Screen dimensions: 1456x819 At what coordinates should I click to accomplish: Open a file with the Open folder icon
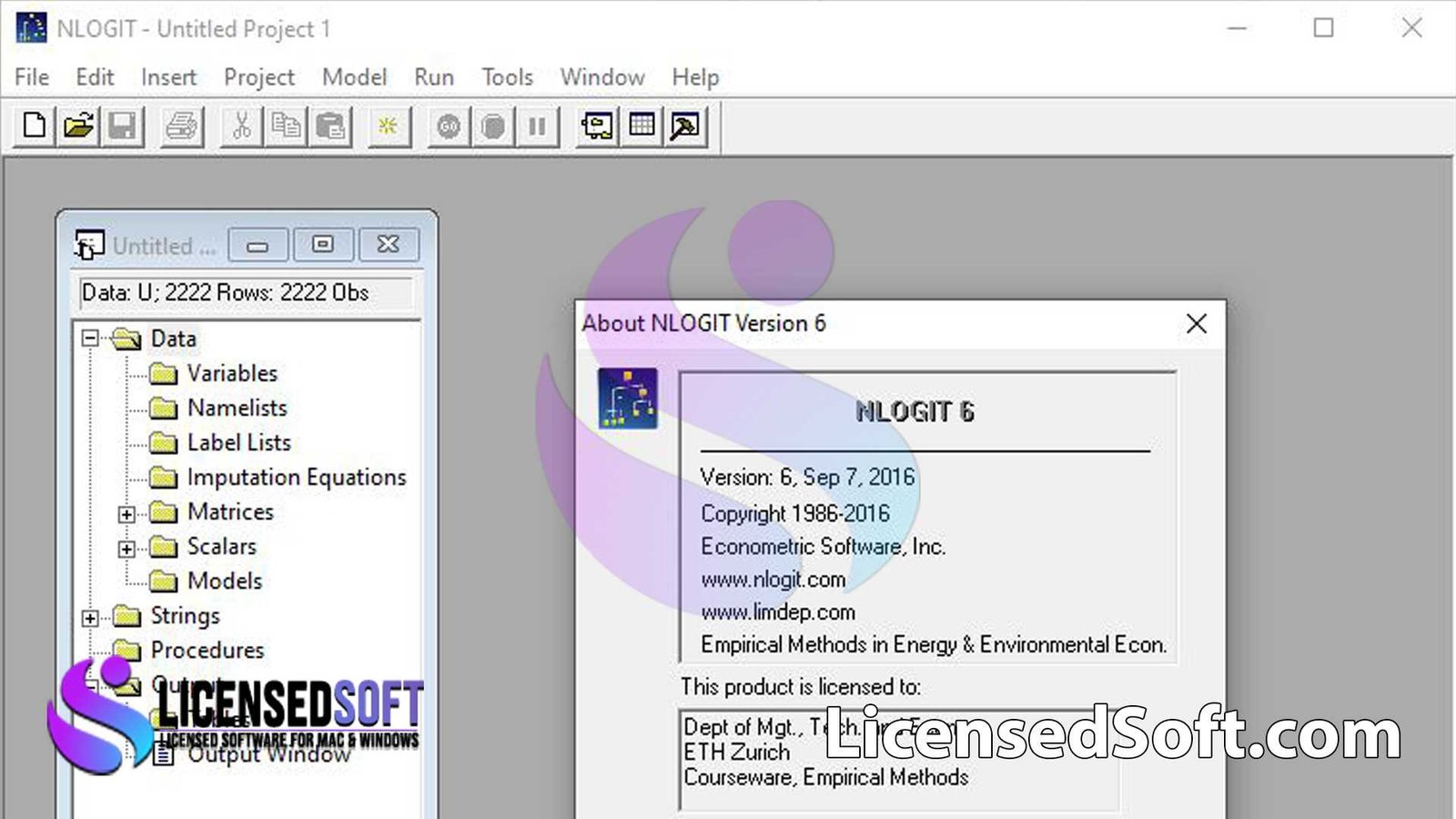point(80,126)
